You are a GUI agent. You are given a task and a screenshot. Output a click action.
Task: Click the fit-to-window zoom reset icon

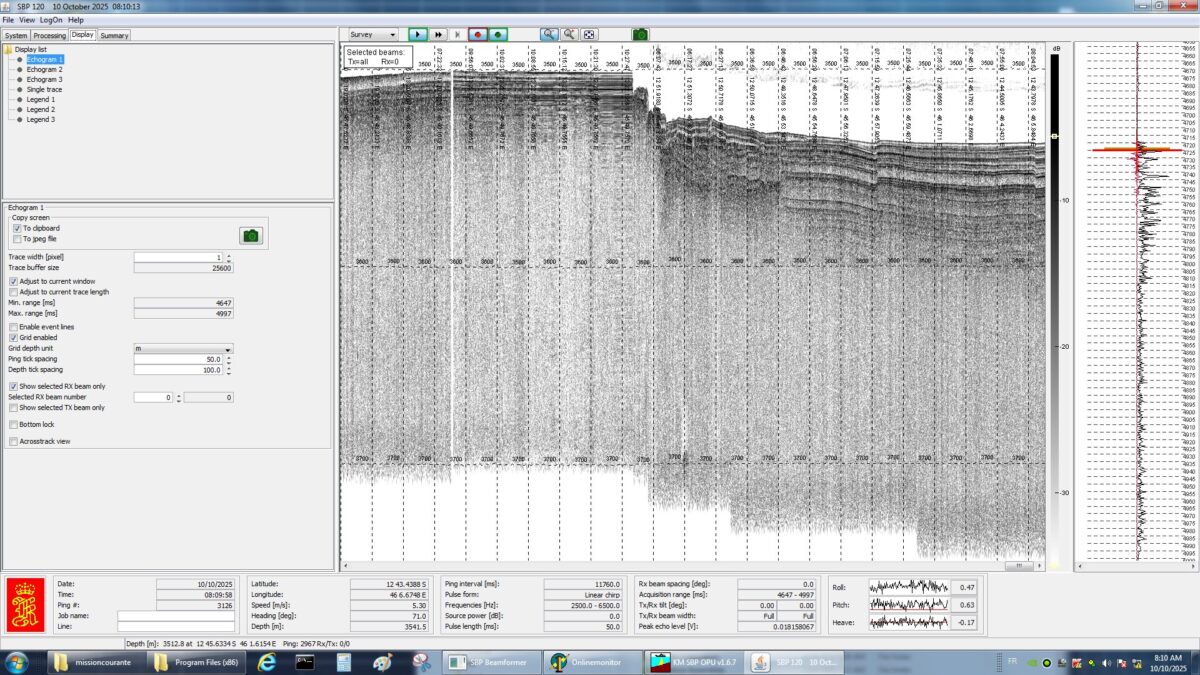pyautogui.click(x=589, y=34)
